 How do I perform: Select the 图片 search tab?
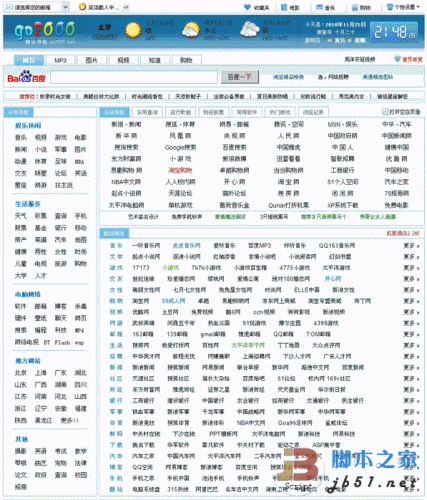91,60
